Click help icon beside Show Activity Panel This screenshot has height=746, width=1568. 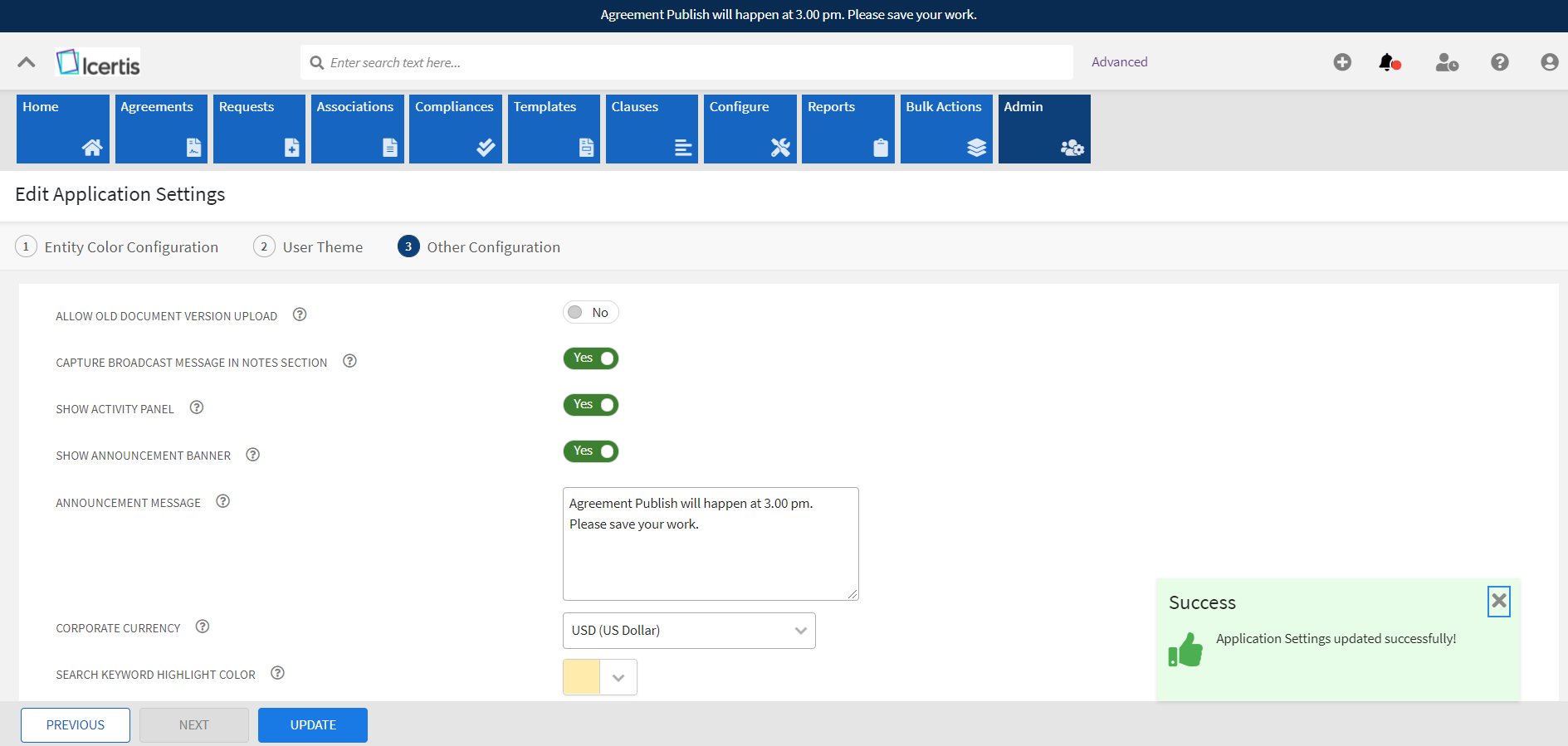click(197, 407)
